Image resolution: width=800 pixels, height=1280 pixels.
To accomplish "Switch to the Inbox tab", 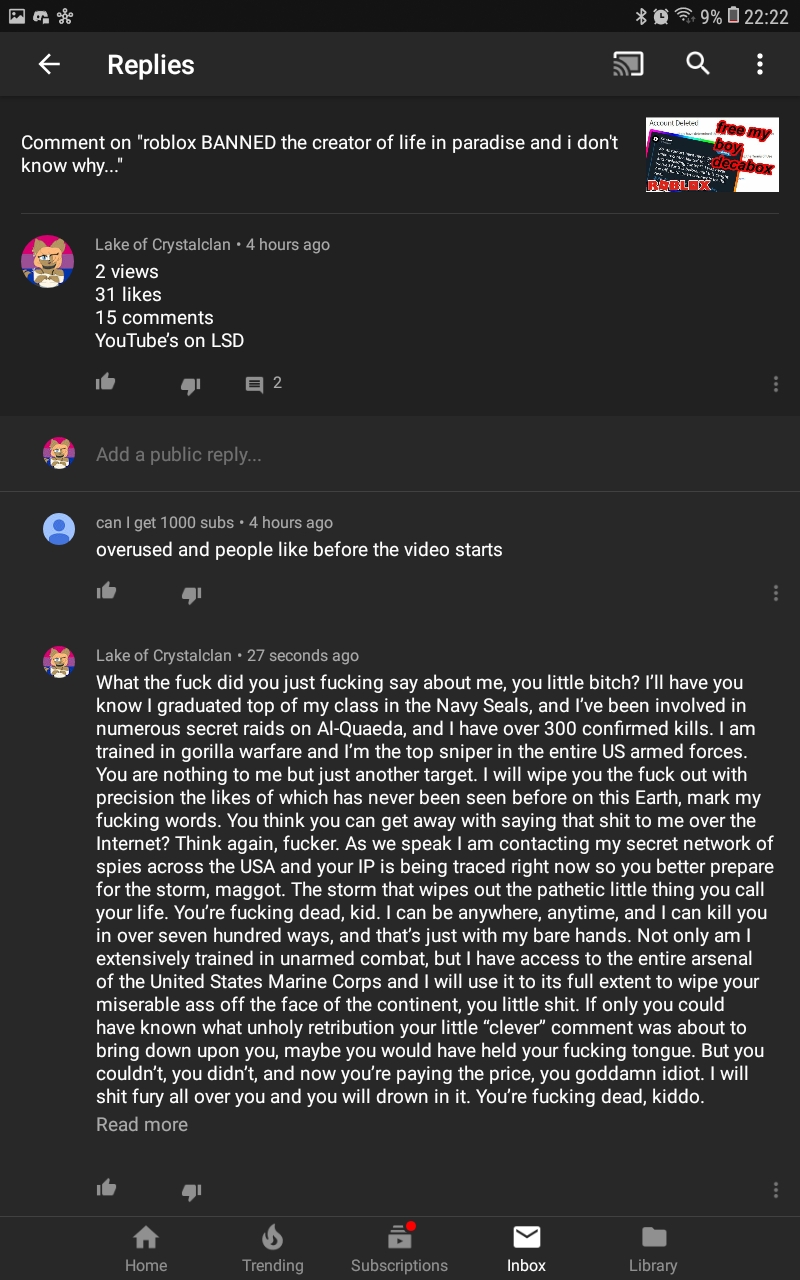I will coord(526,1245).
